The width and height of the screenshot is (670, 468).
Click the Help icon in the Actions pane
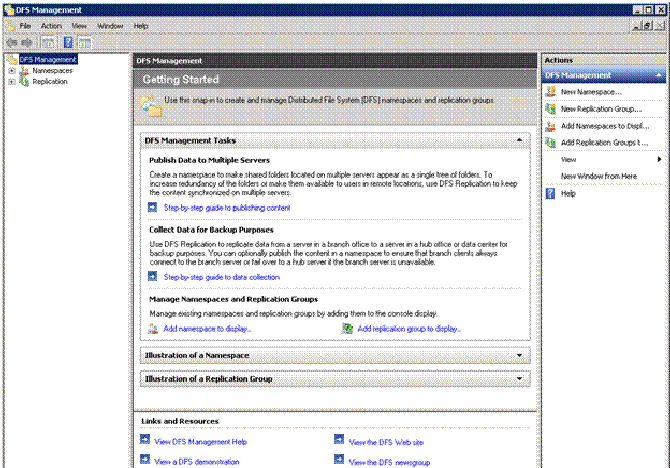(551, 194)
